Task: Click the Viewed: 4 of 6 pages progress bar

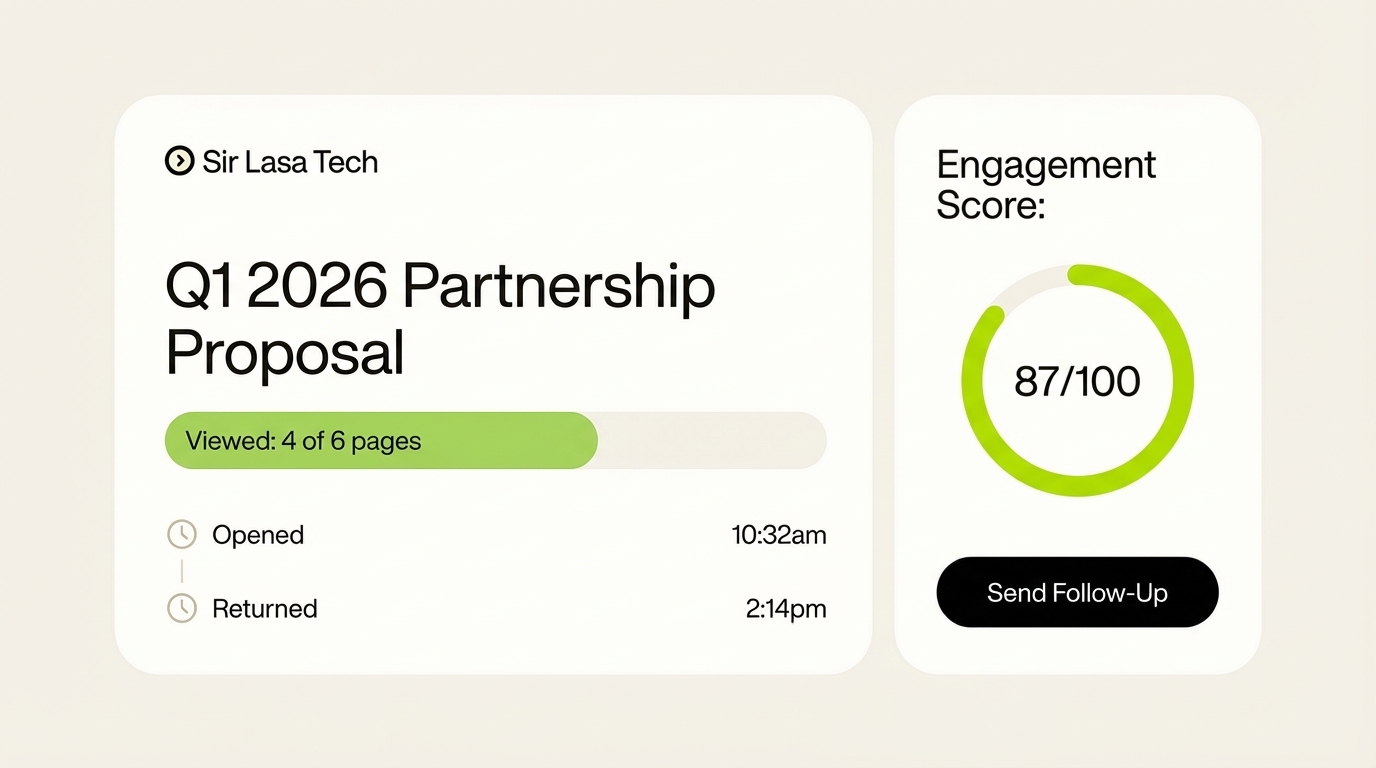Action: coord(495,440)
